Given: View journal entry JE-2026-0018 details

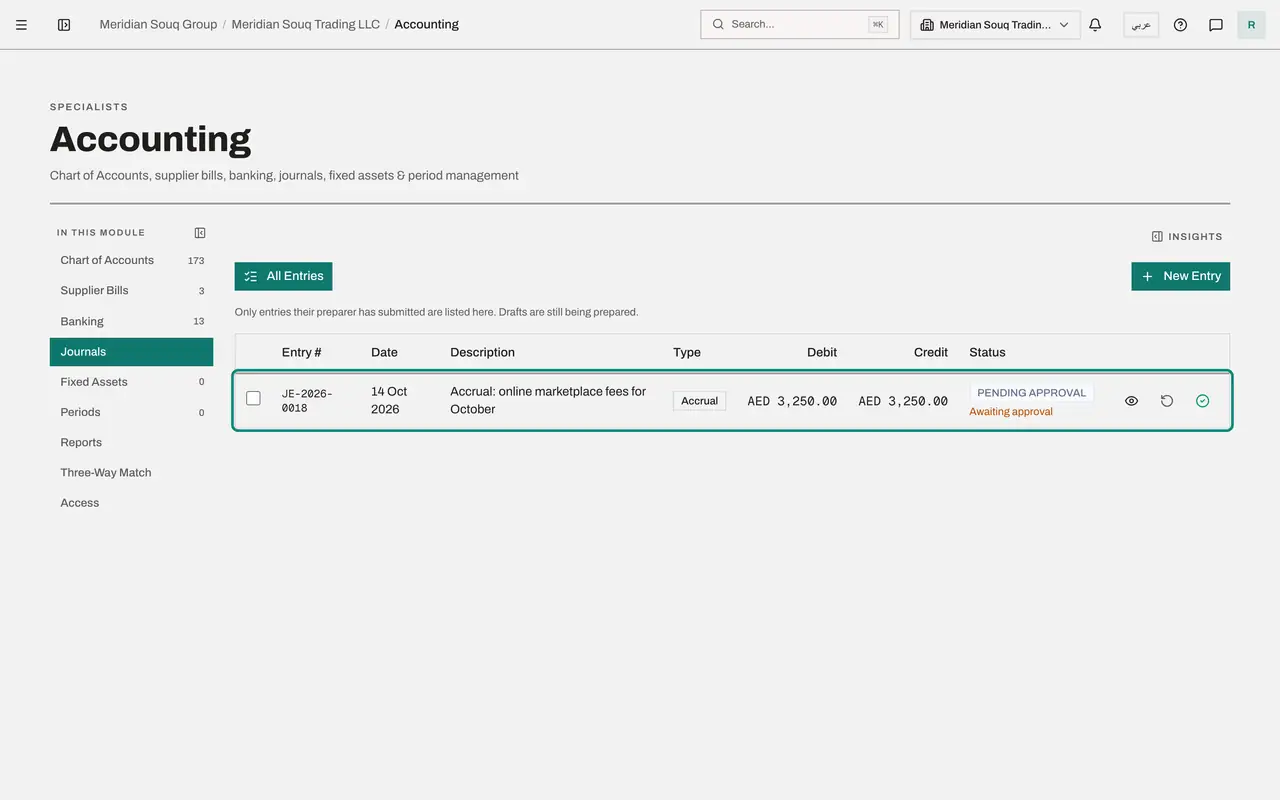Looking at the screenshot, I should tap(1131, 401).
